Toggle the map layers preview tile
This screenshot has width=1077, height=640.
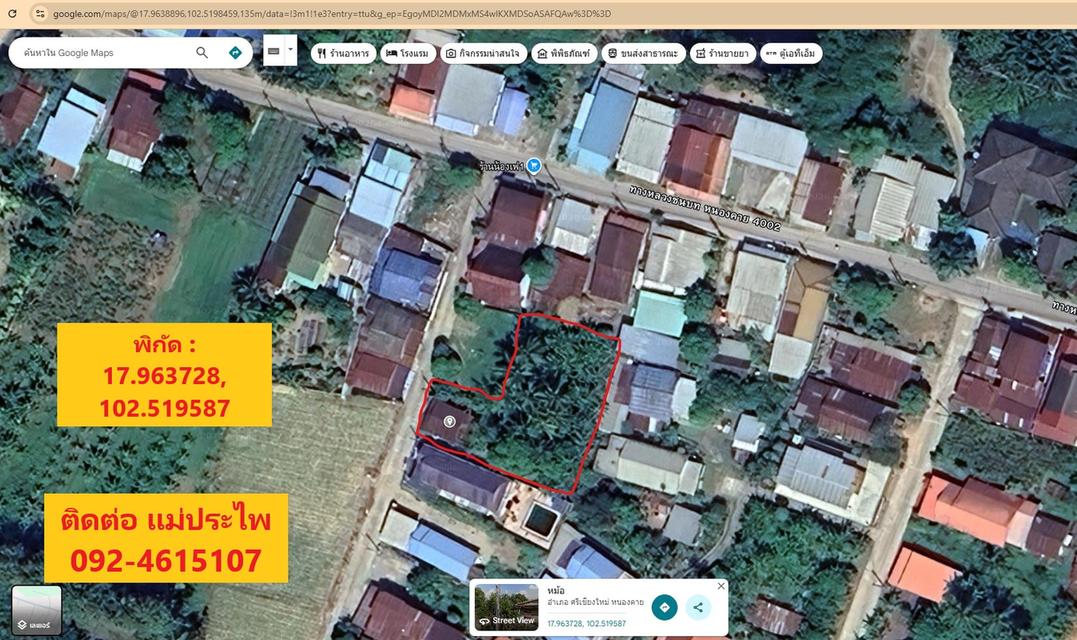click(x=36, y=607)
